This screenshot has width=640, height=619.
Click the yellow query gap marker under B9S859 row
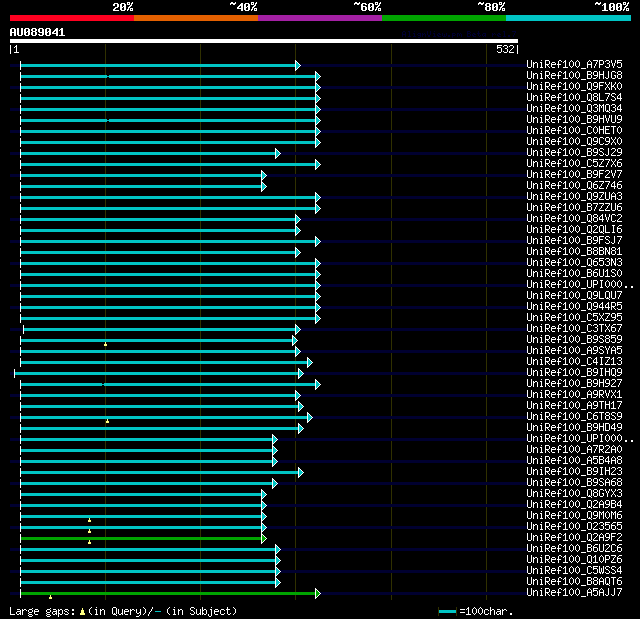tap(105, 345)
